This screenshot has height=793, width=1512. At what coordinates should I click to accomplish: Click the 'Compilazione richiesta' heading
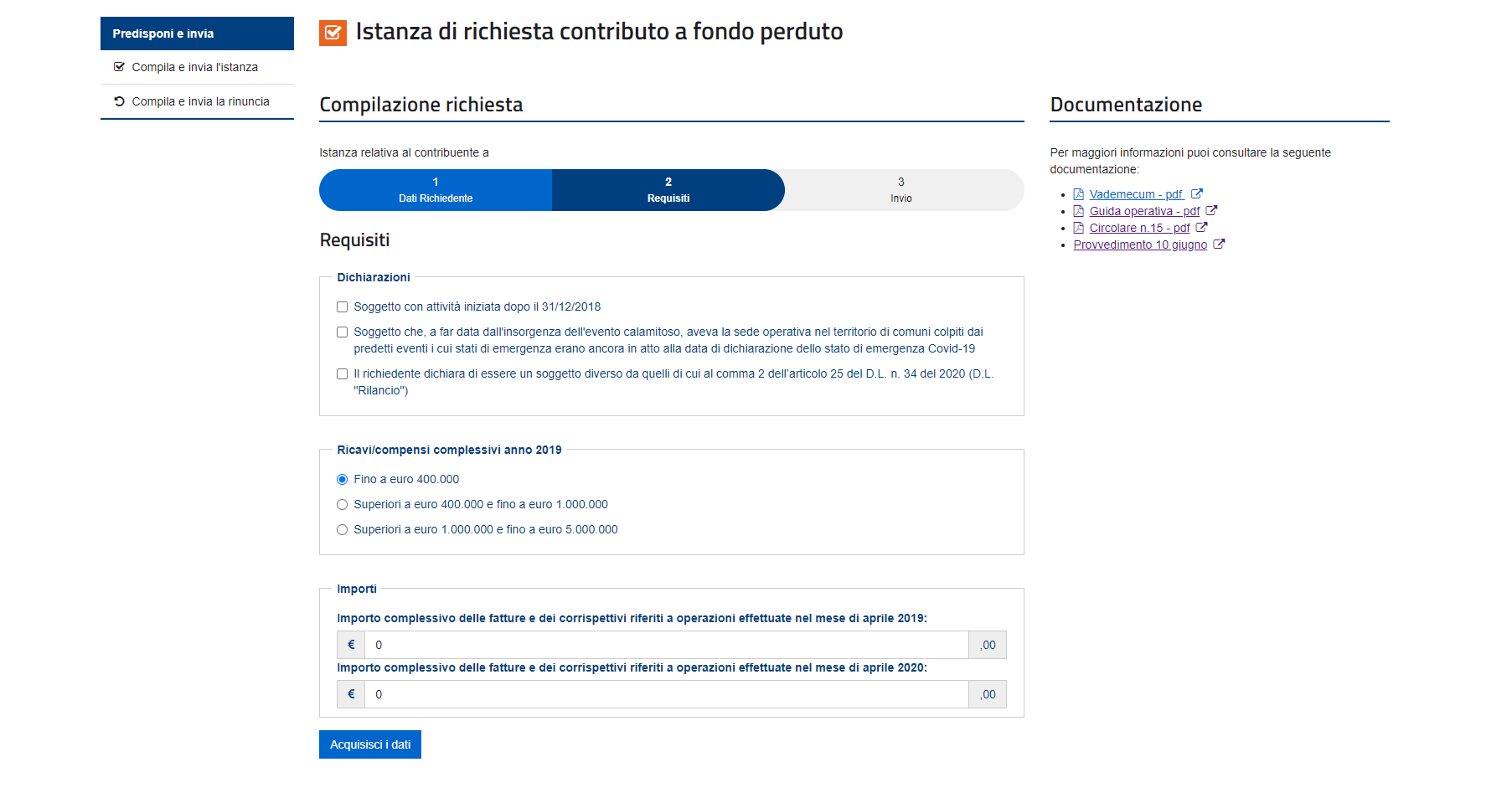pyautogui.click(x=421, y=105)
